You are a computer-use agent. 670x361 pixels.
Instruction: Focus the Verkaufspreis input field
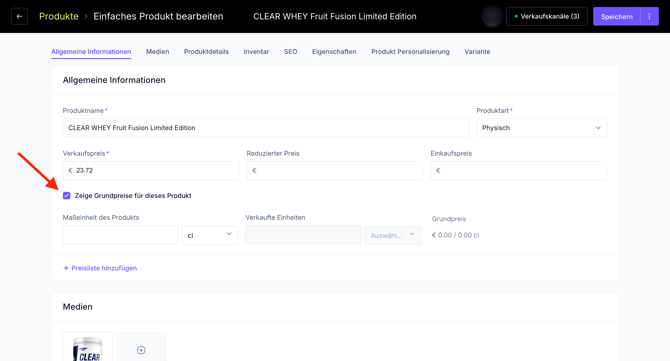pyautogui.click(x=151, y=170)
